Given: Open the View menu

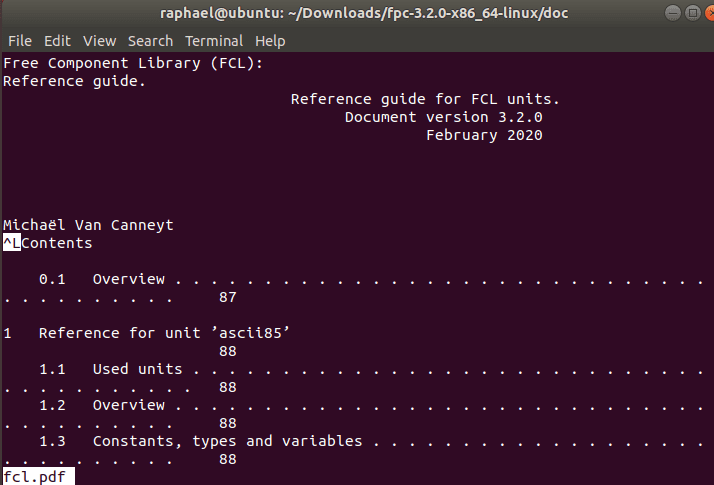Looking at the screenshot, I should coord(99,41).
